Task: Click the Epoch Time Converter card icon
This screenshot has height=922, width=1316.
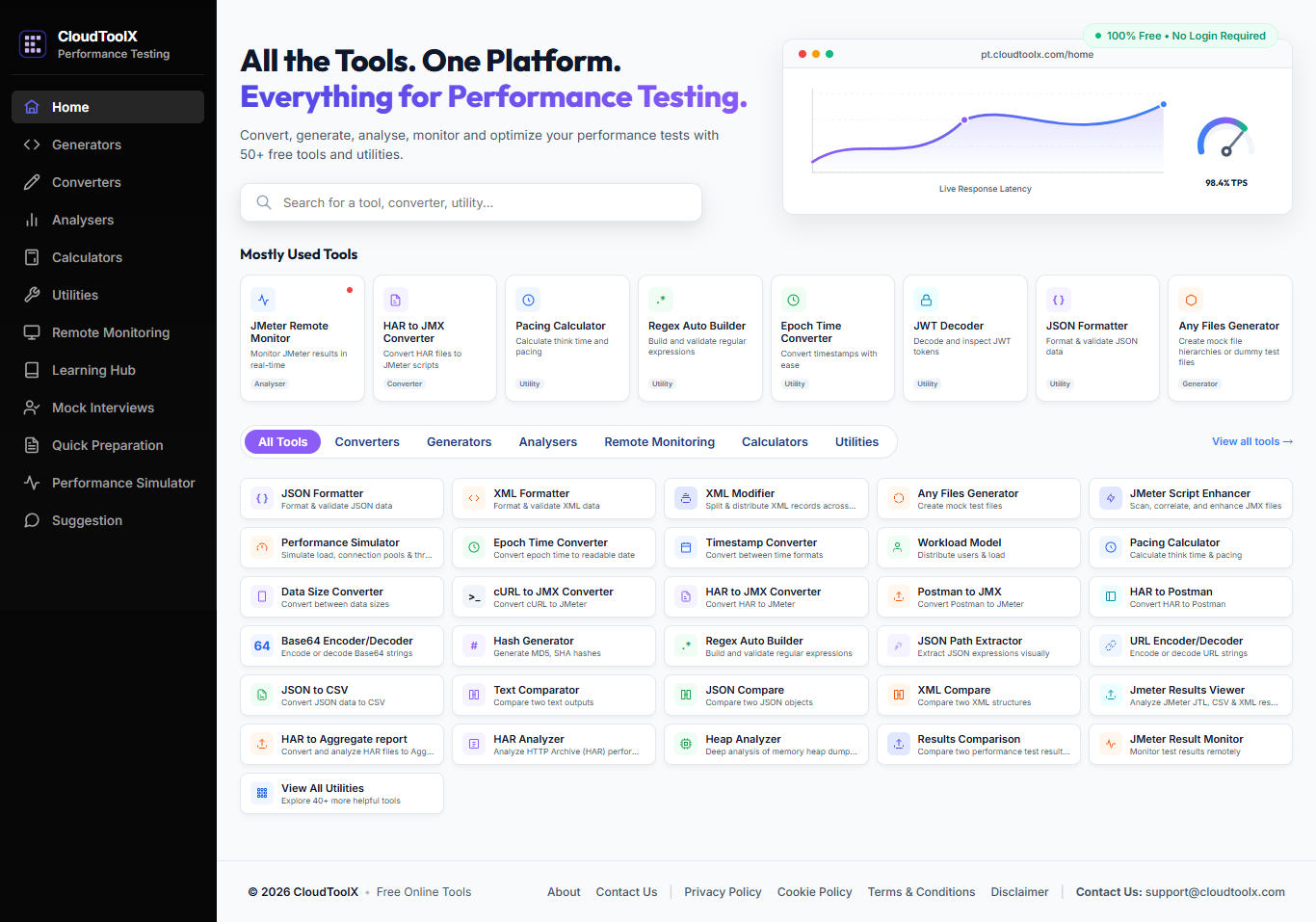Action: coord(793,300)
